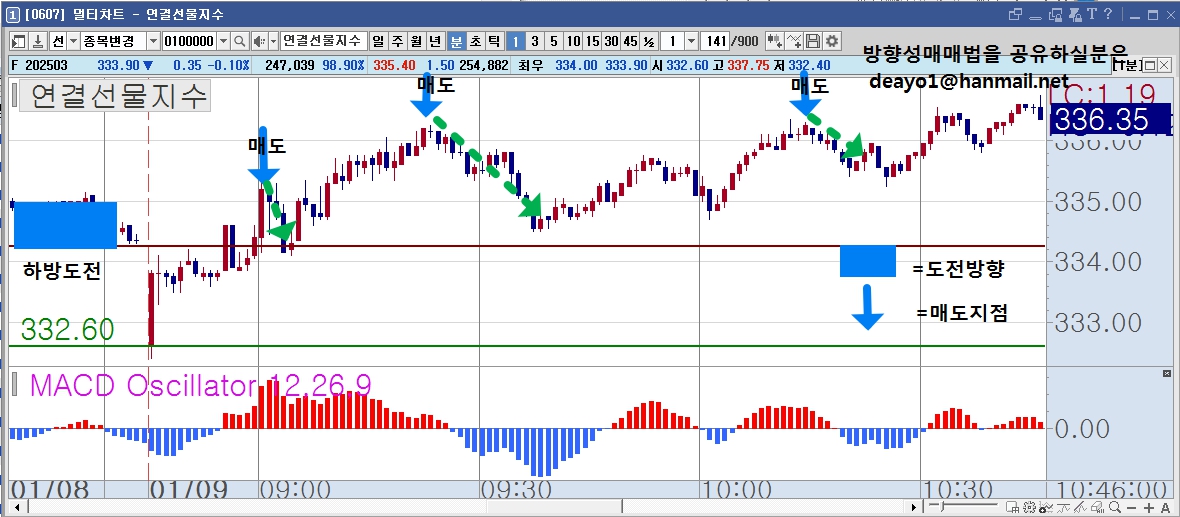The image size is (1180, 517).
Task: Click the cascade windows icon in title bar
Action: point(1015,14)
